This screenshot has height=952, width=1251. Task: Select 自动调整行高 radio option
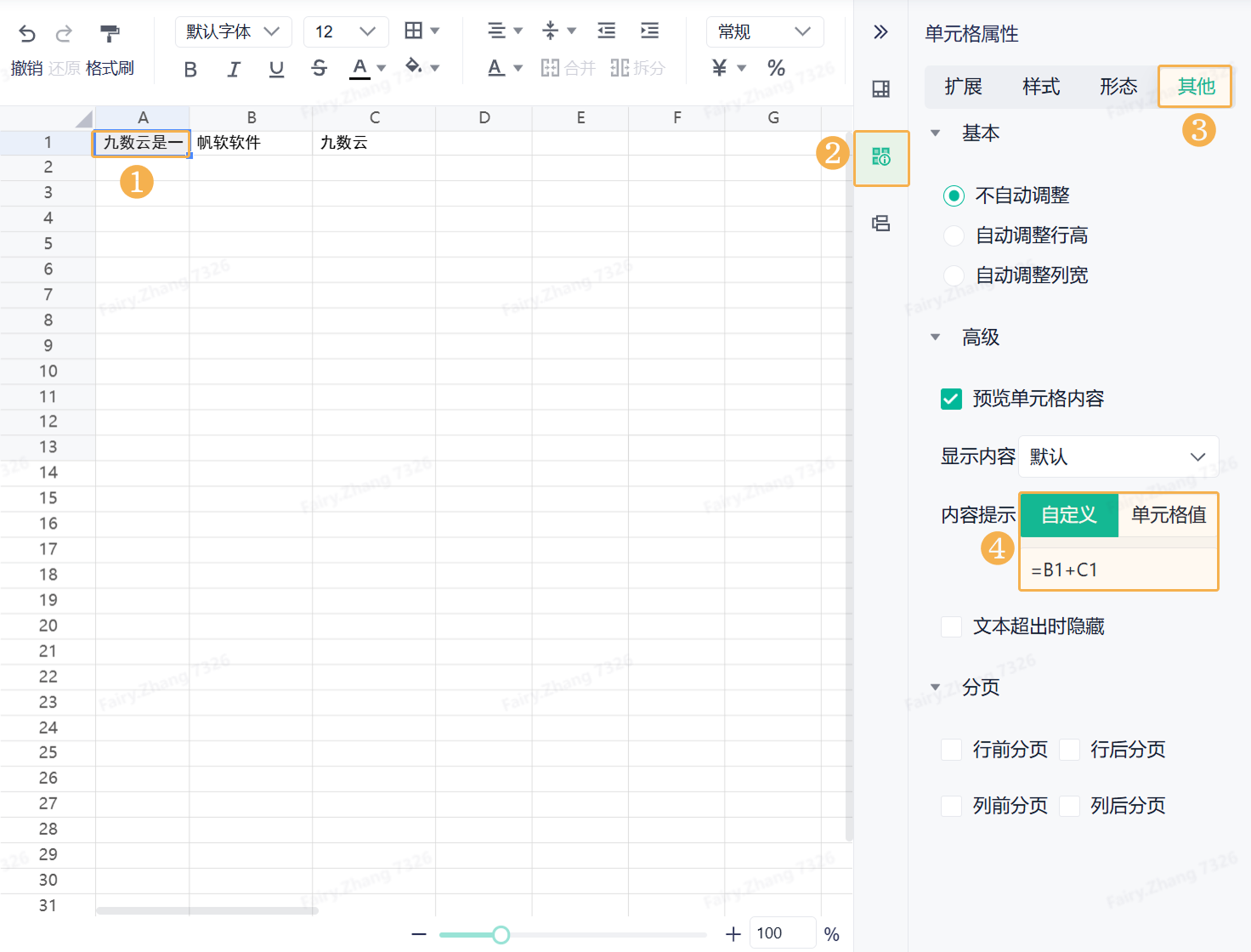[x=954, y=235]
